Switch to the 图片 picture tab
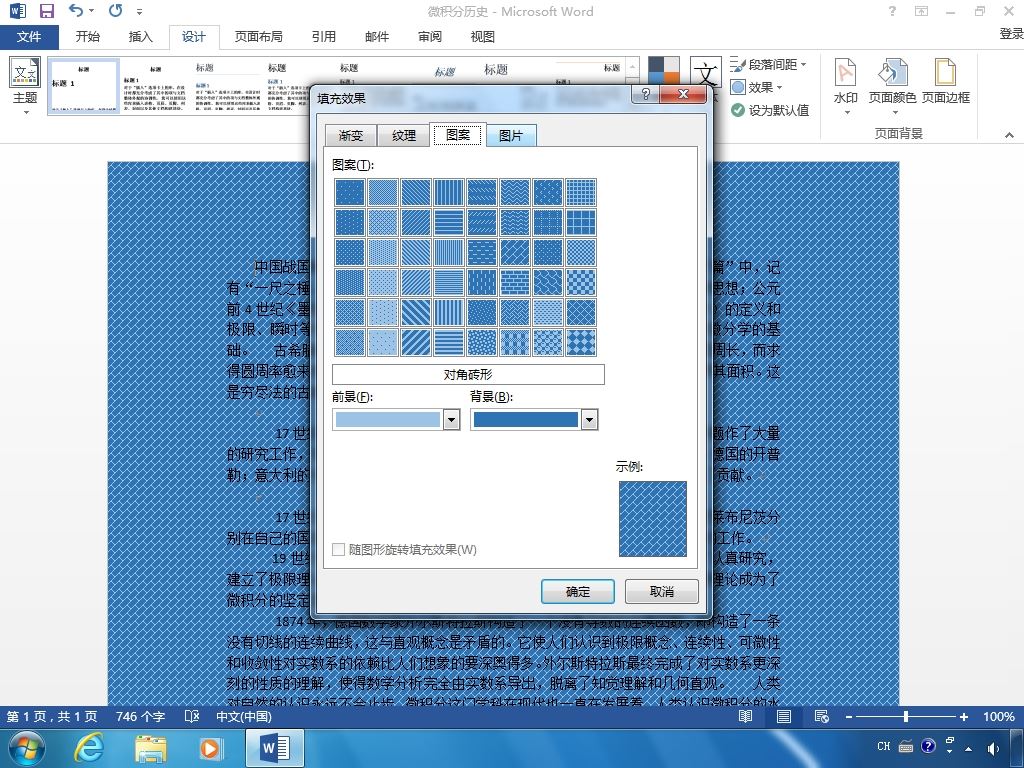 (511, 135)
